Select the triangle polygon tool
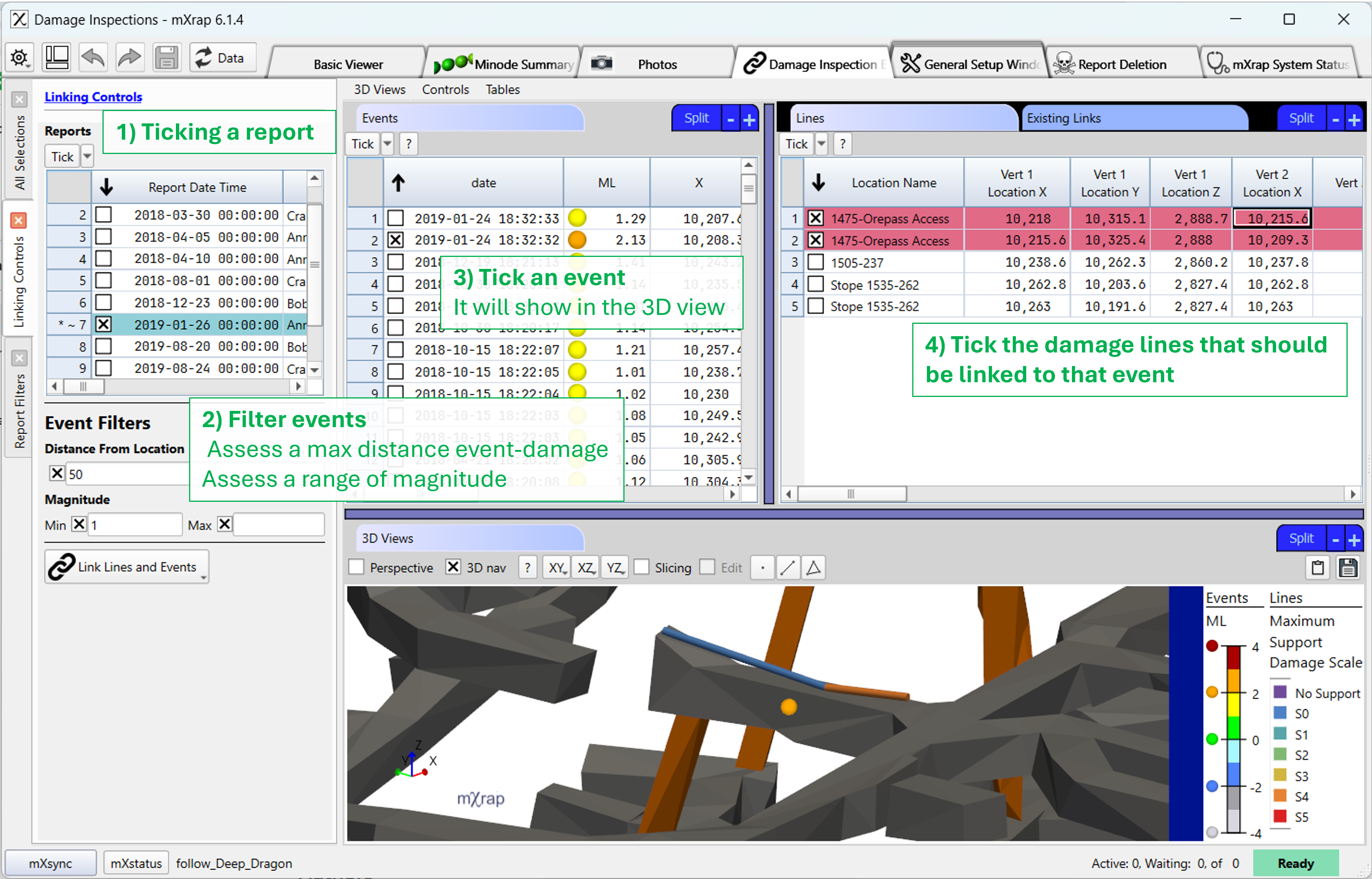Viewport: 1372px width, 879px height. [814, 567]
